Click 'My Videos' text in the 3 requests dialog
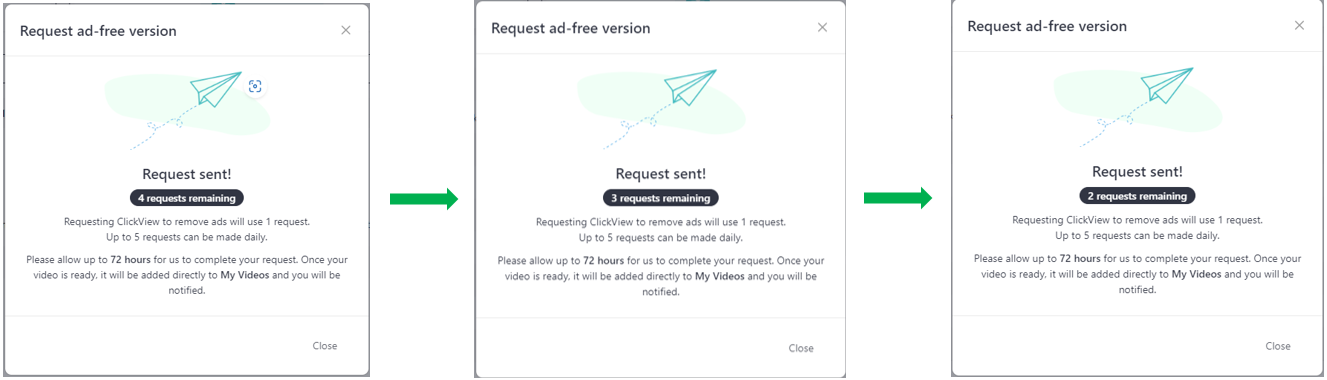Screen dimensions: 1327x380 pyautogui.click(x=720, y=276)
